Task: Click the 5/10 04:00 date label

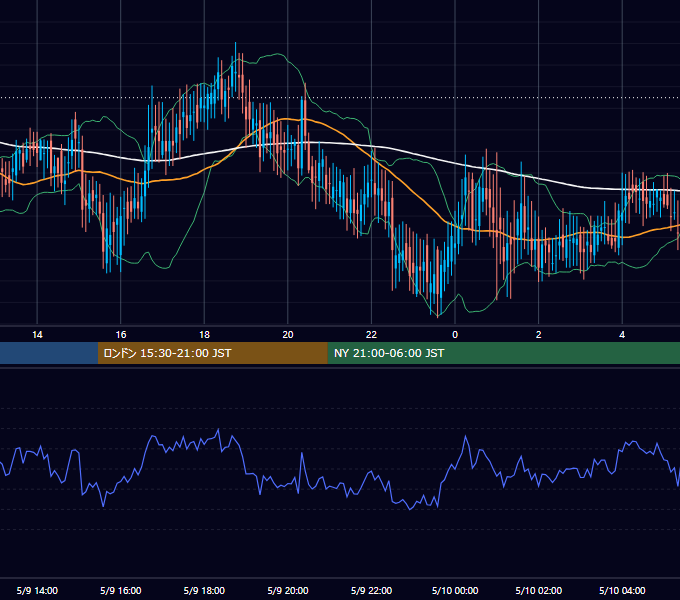Action: (622, 590)
